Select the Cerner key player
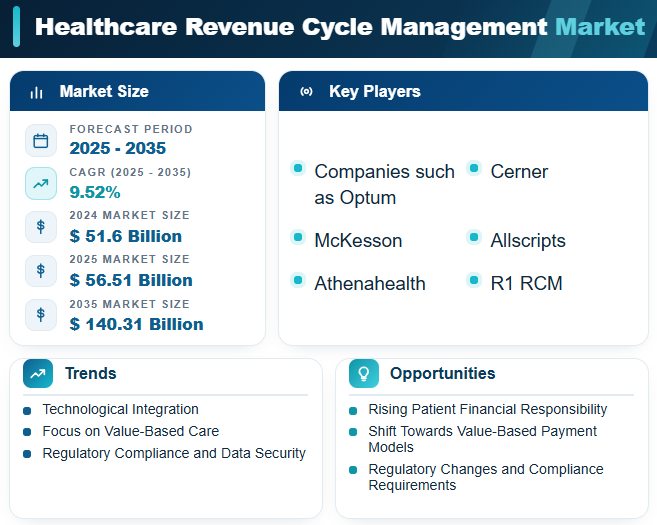 tap(519, 172)
